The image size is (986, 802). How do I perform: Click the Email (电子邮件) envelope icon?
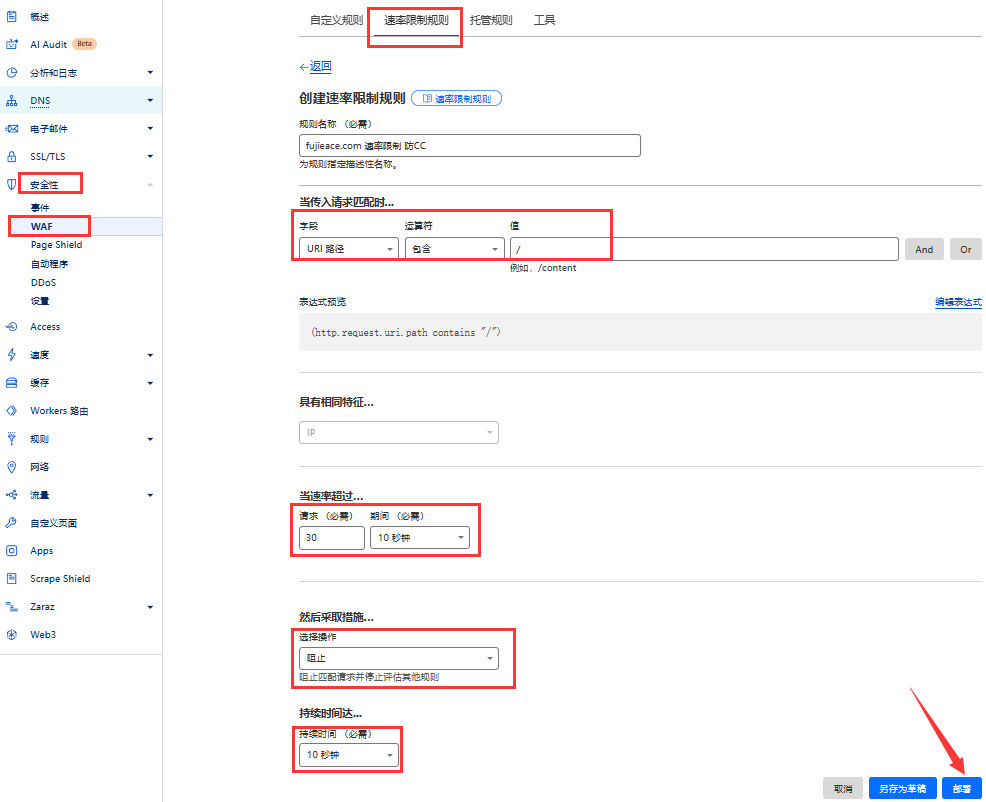(x=11, y=129)
